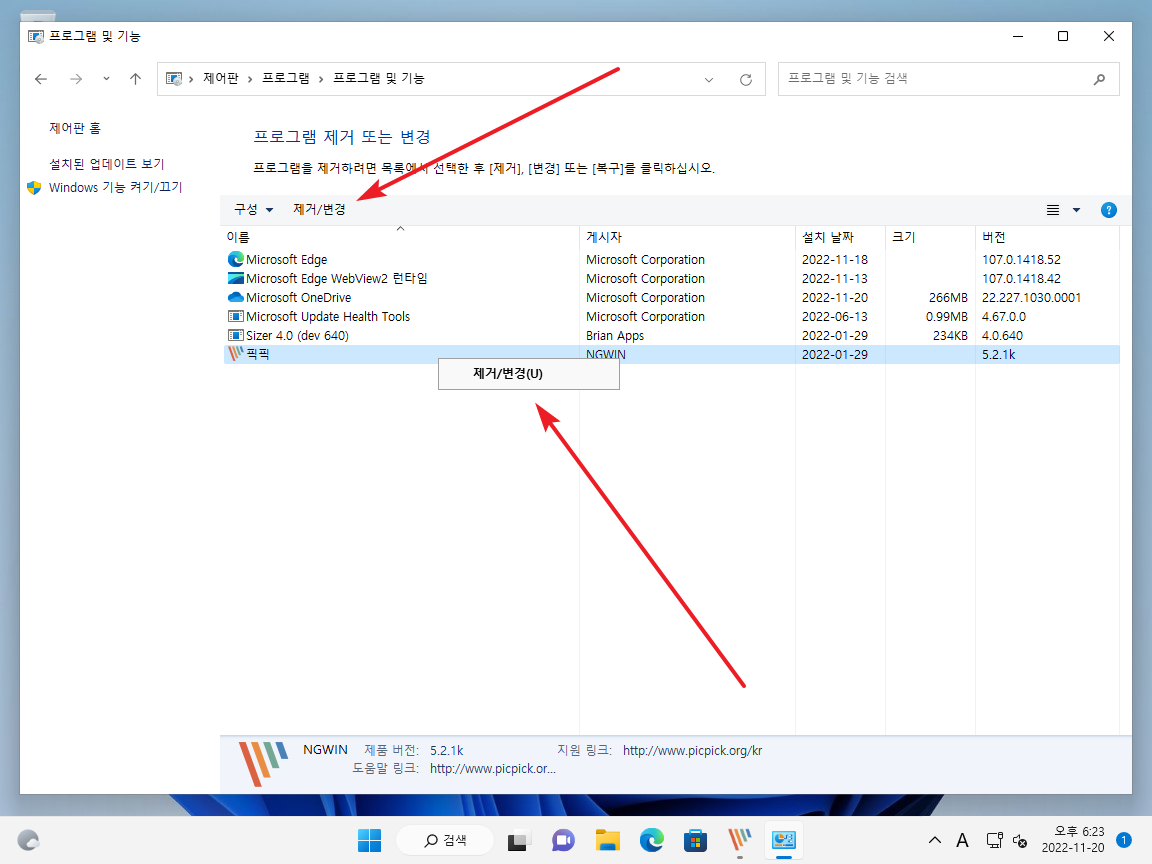Click the 픽픽 icon in program list
The image size is (1152, 864).
(x=236, y=354)
